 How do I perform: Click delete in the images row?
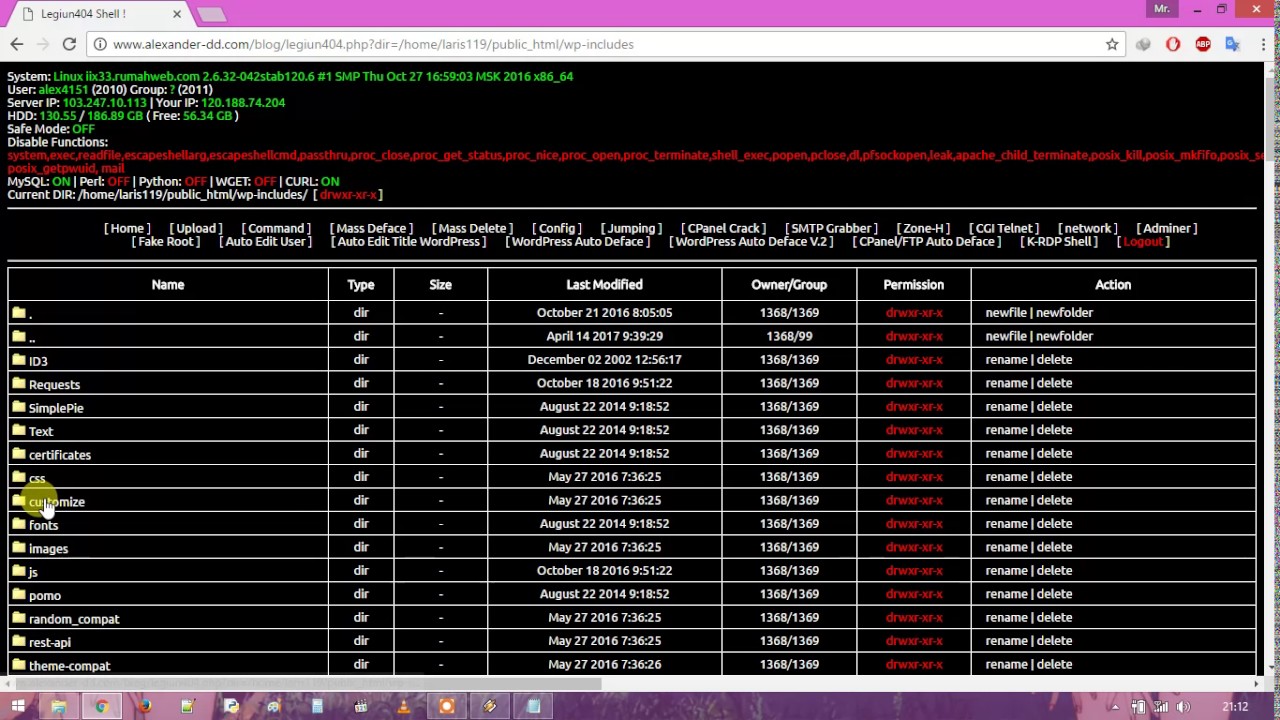(x=1054, y=547)
